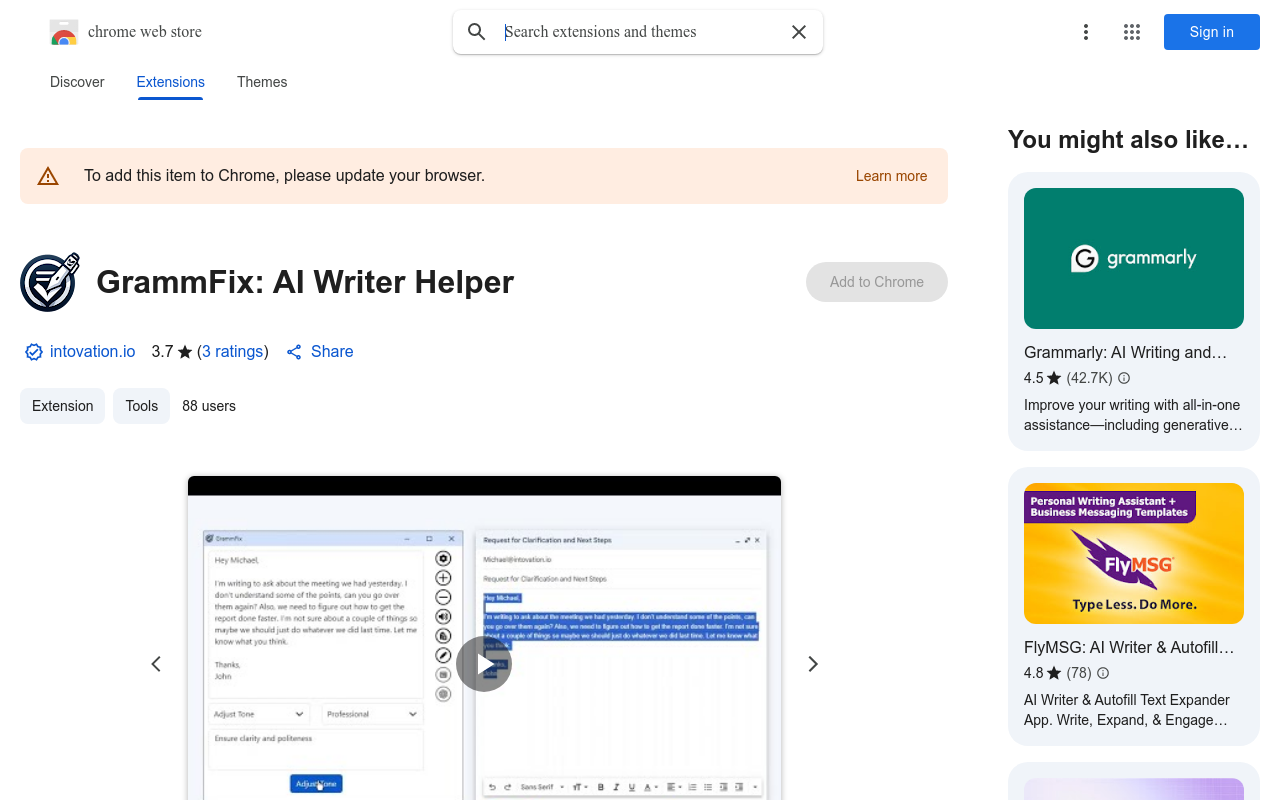Select the Extensions tab
Viewport: 1280px width, 800px height.
point(171,82)
